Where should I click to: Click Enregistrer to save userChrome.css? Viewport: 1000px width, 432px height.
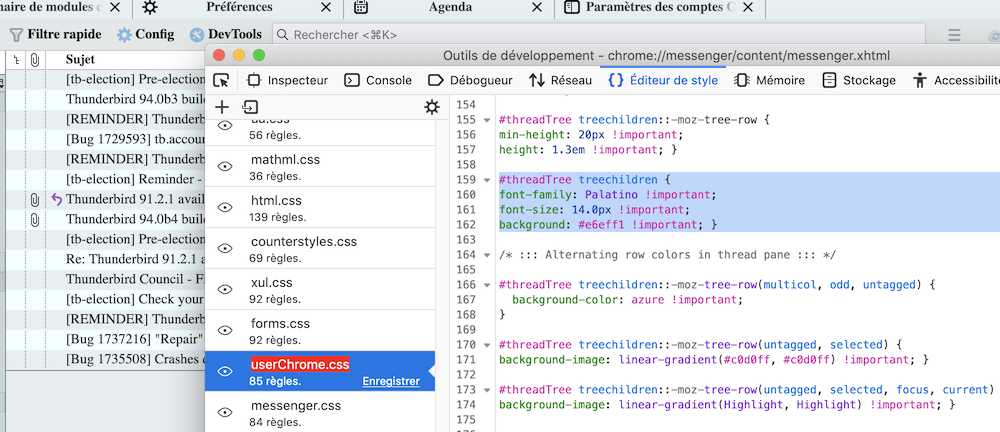(391, 381)
